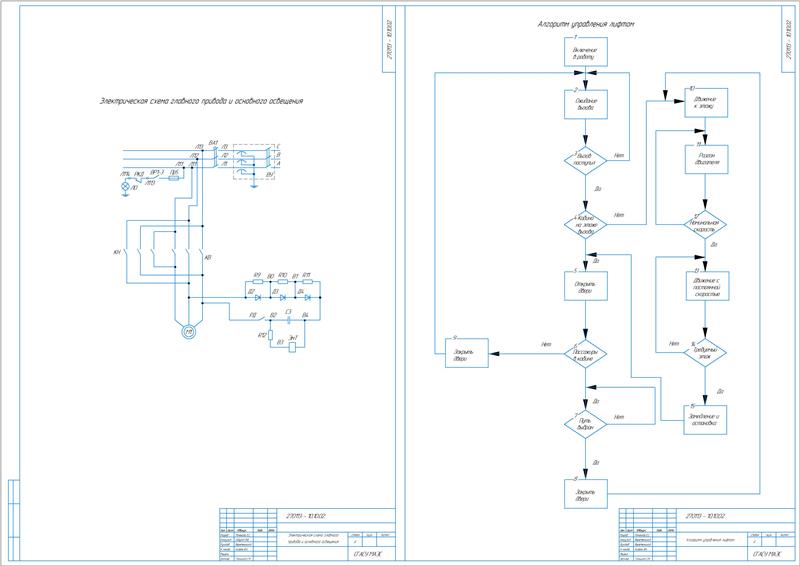The width and height of the screenshot is (800, 566).
Task: Select decision diamond 3 Вызов поступил
Action: [586, 161]
